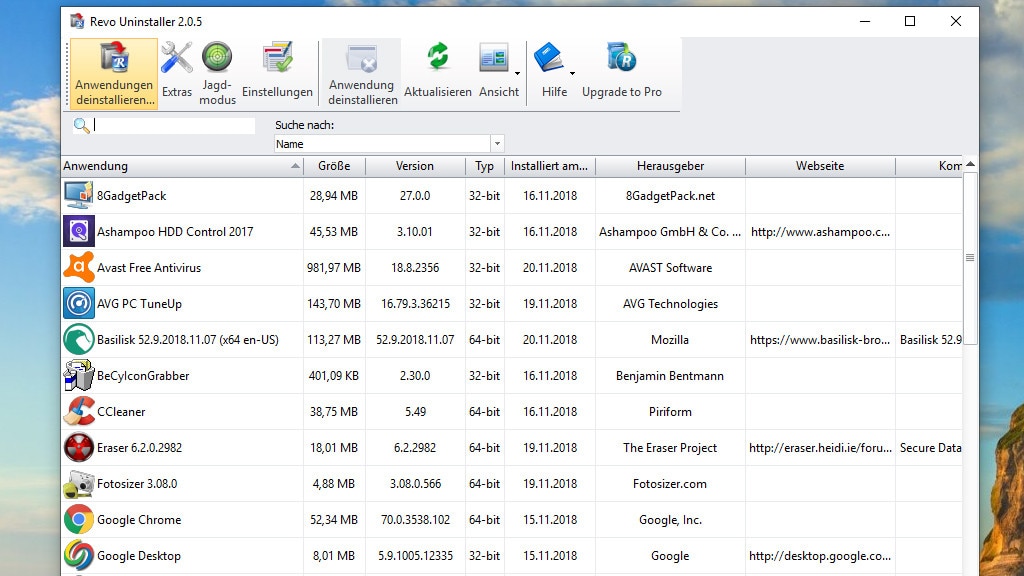The width and height of the screenshot is (1024, 576).
Task: Select the BeCyIconGrabber icon
Action: (x=78, y=376)
